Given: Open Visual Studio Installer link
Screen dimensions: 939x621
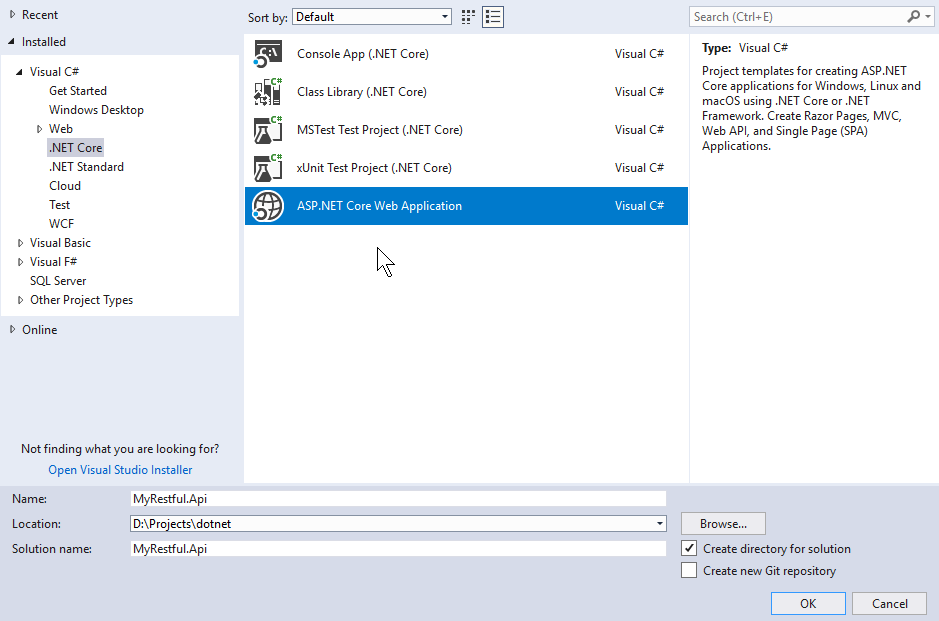Looking at the screenshot, I should click(x=120, y=470).
